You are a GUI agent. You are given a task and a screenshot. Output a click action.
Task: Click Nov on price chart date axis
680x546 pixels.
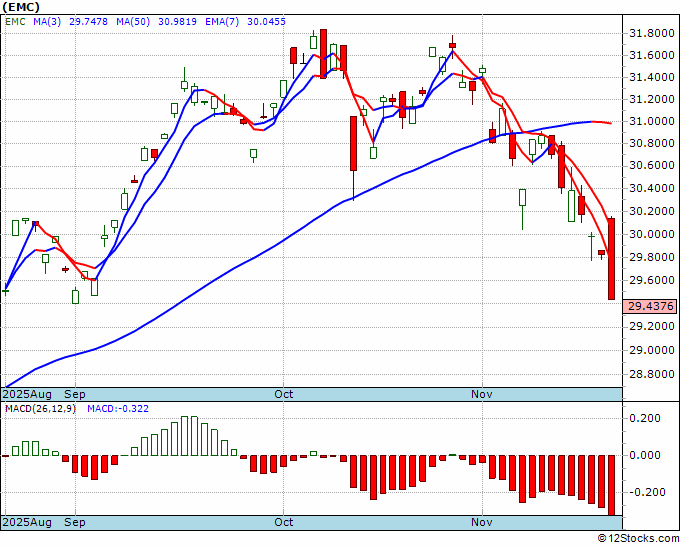[x=482, y=394]
